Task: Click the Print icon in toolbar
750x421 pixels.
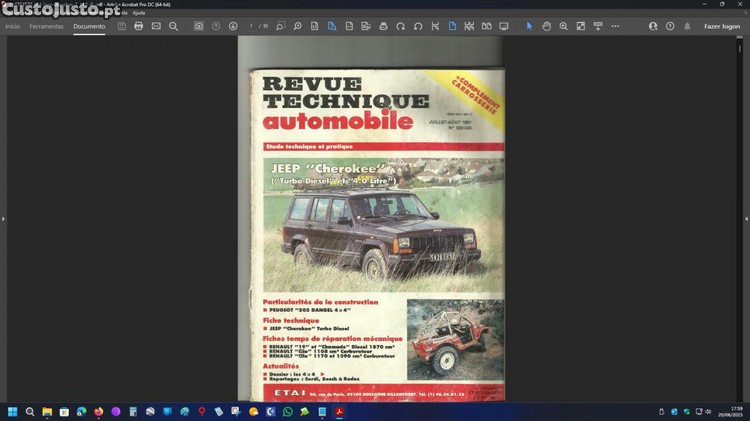Action: click(x=138, y=26)
